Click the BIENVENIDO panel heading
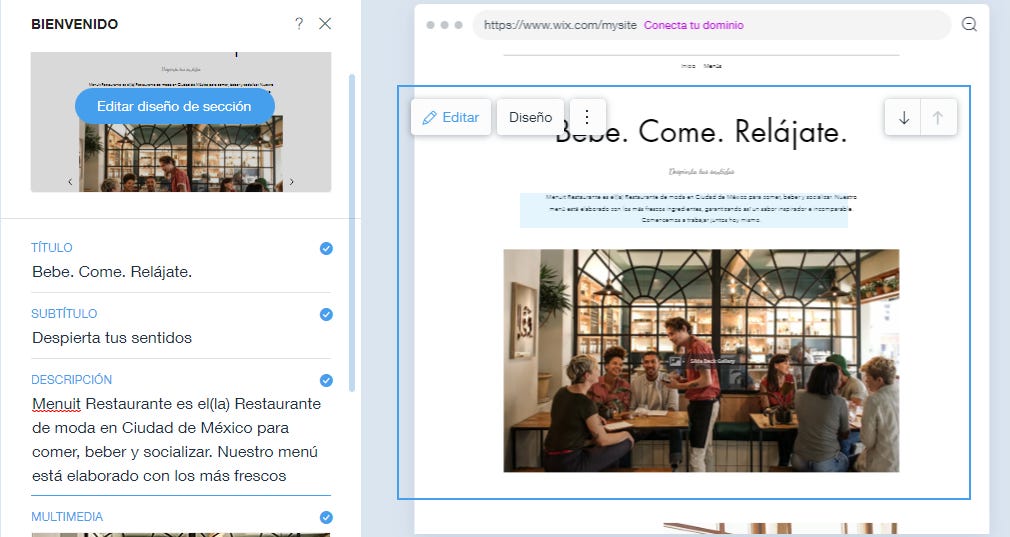Viewport: 1010px width, 537px height. tap(75, 24)
